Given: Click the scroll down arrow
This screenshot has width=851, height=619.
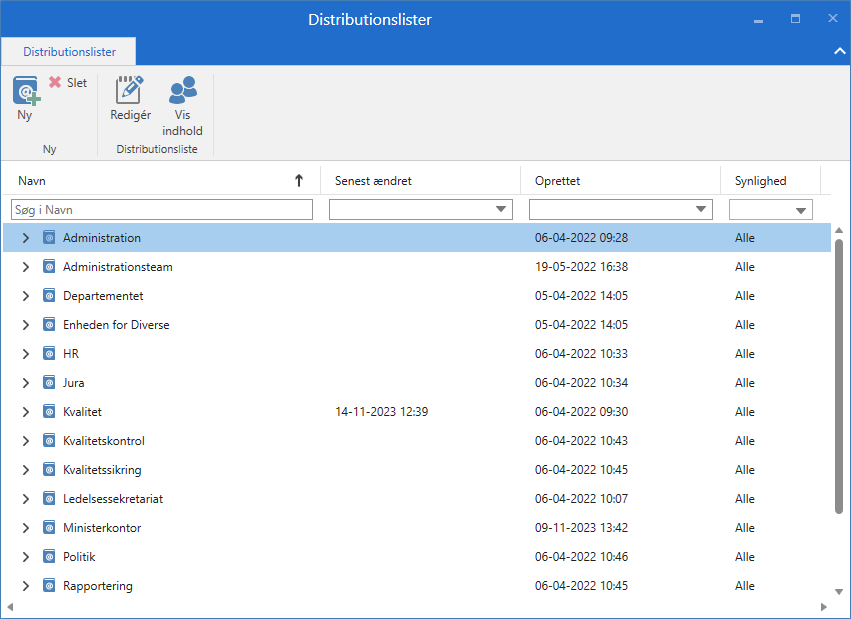Looking at the screenshot, I should coord(839,592).
